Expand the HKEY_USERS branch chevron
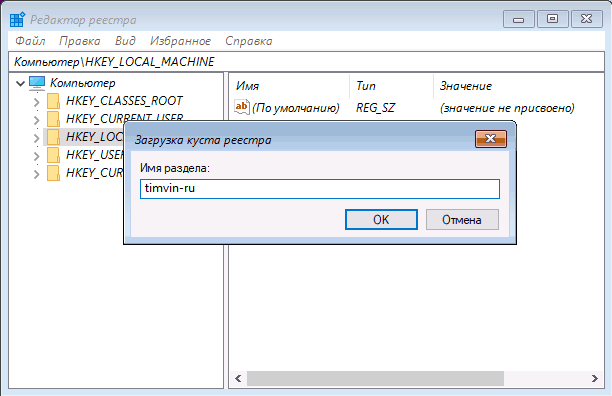 pyautogui.click(x=36, y=156)
